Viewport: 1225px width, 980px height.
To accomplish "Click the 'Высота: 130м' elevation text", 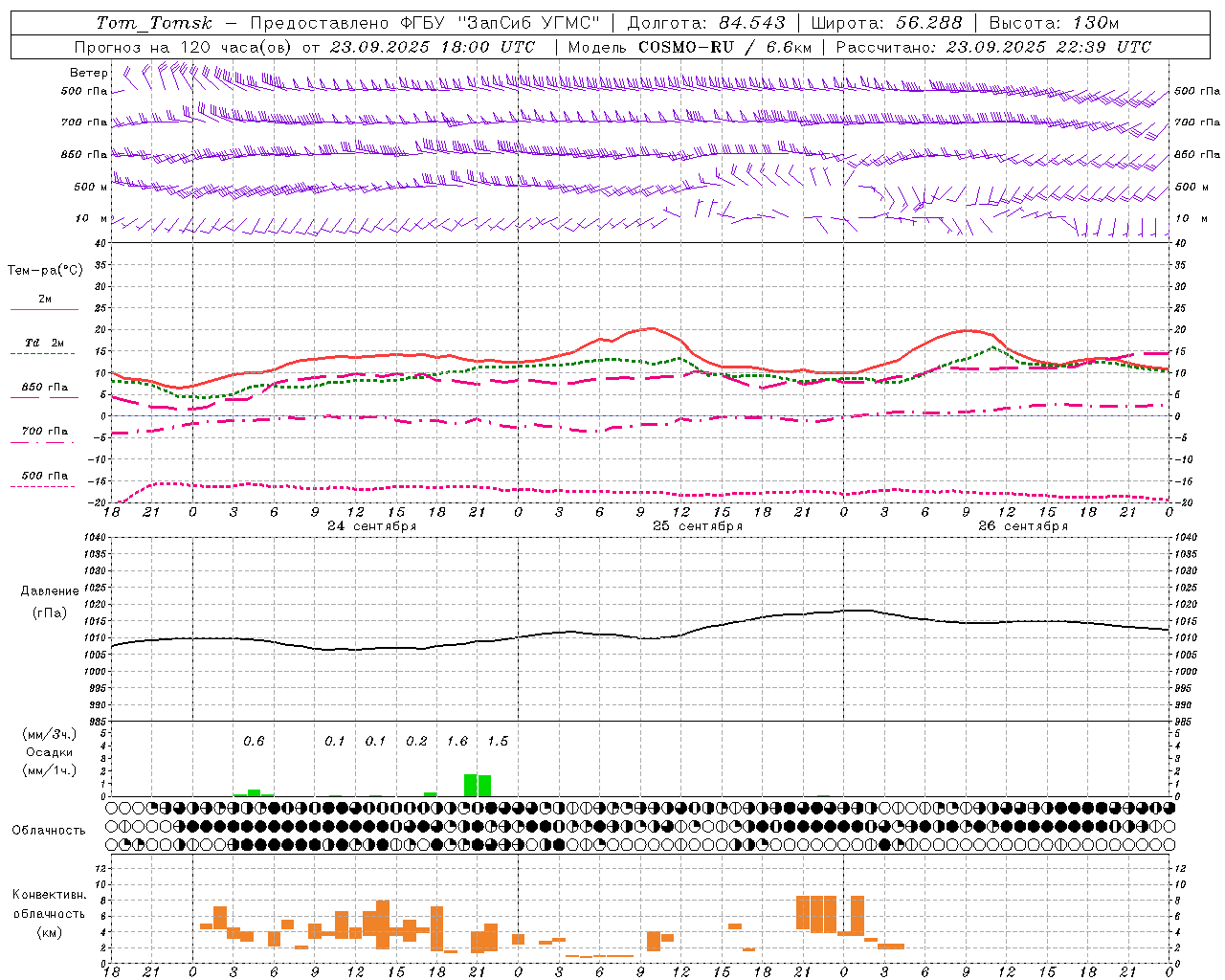I will tap(1054, 23).
